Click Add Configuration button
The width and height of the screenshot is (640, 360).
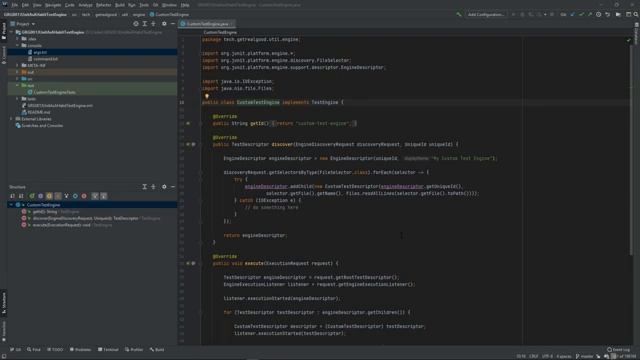click(486, 14)
